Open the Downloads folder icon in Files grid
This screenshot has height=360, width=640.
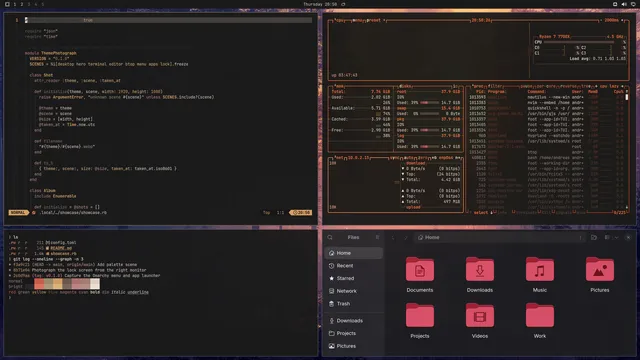[480, 270]
